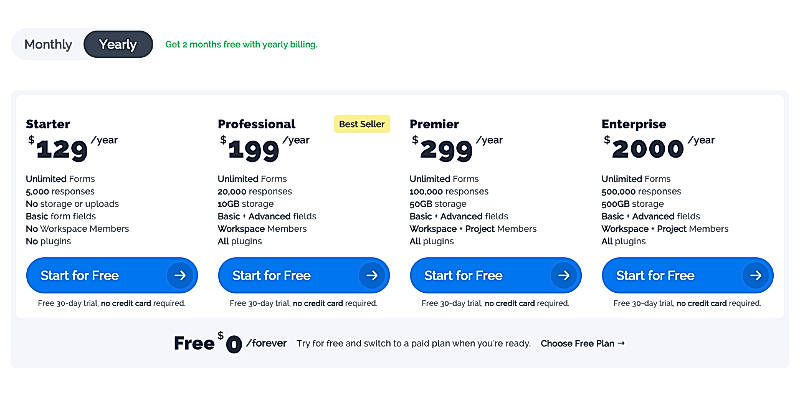This screenshot has height=400, width=800.
Task: Click the Professional plan heading
Action: pos(257,124)
